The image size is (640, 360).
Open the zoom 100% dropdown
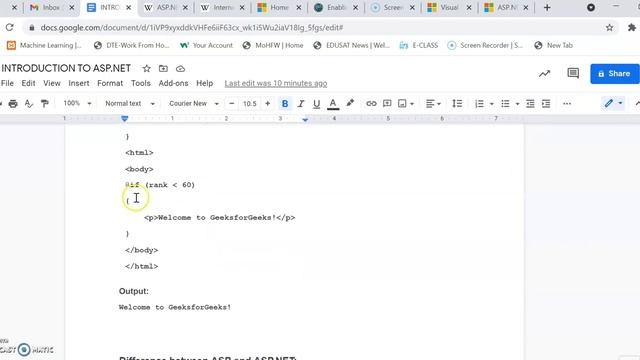[x=77, y=103]
